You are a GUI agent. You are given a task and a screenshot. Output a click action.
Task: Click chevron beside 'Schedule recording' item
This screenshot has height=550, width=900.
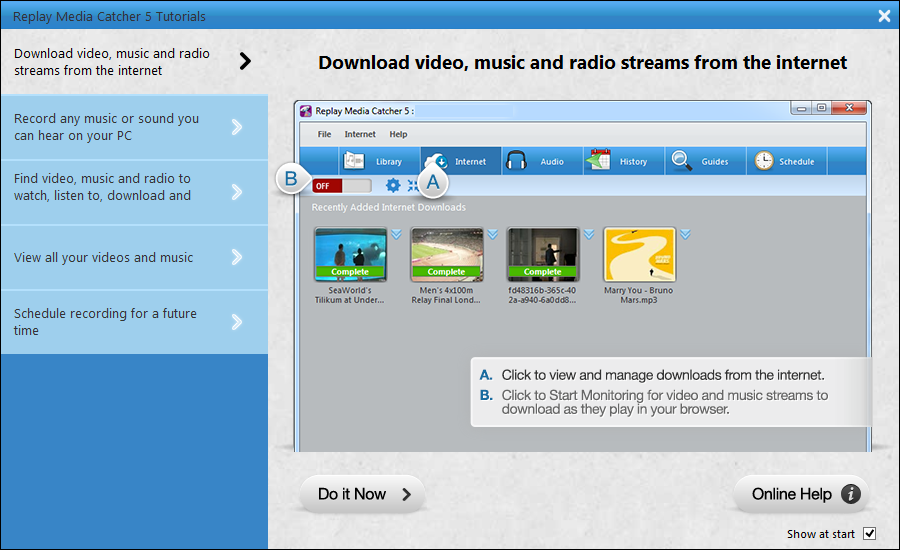236,322
